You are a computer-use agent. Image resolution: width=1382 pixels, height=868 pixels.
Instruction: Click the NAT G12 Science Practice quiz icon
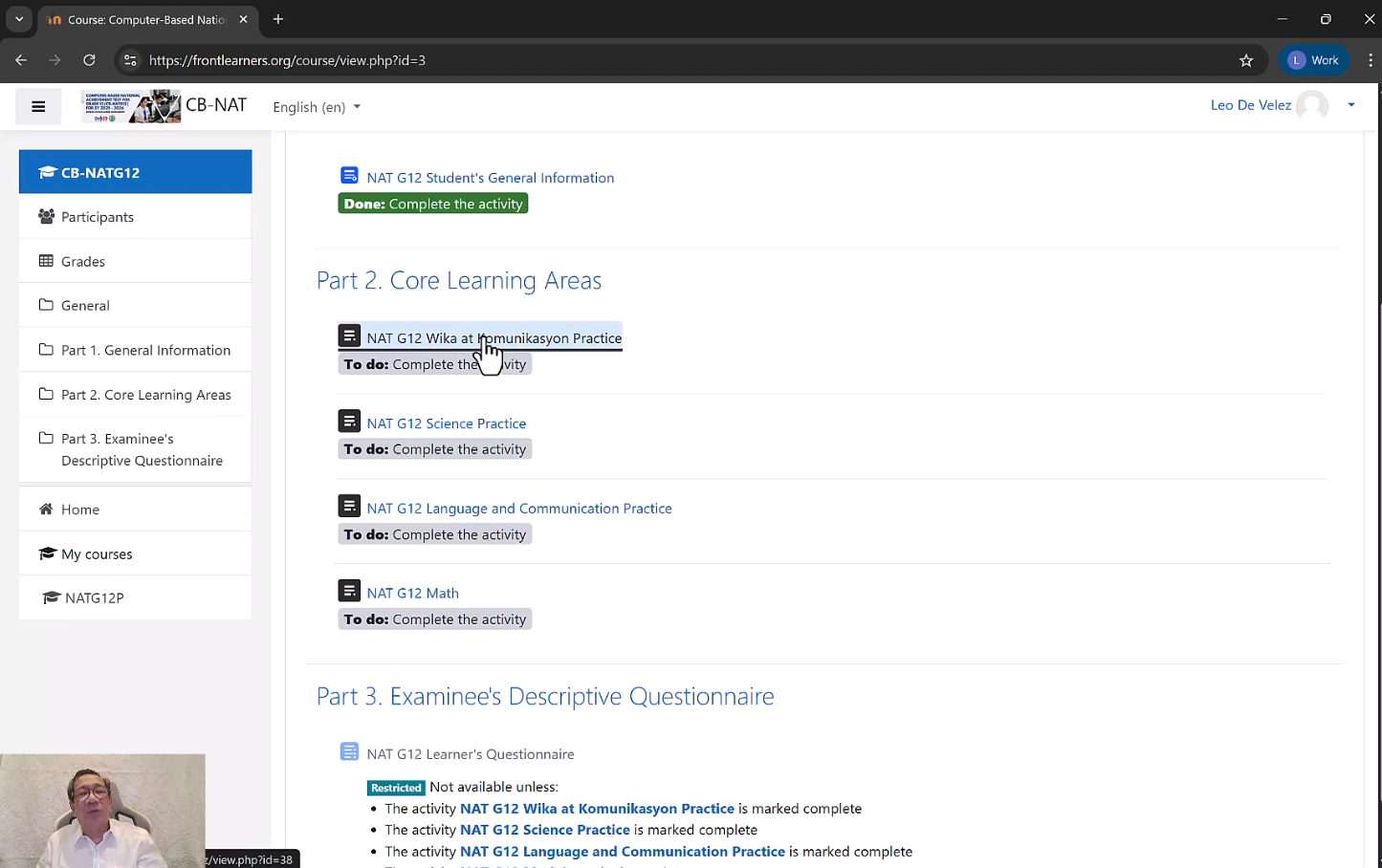[x=349, y=422]
